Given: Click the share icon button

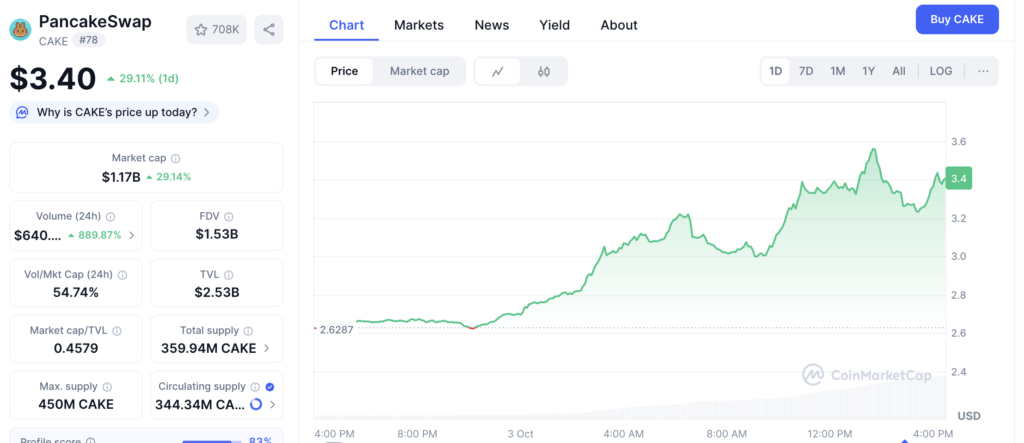Looking at the screenshot, I should pos(268,30).
